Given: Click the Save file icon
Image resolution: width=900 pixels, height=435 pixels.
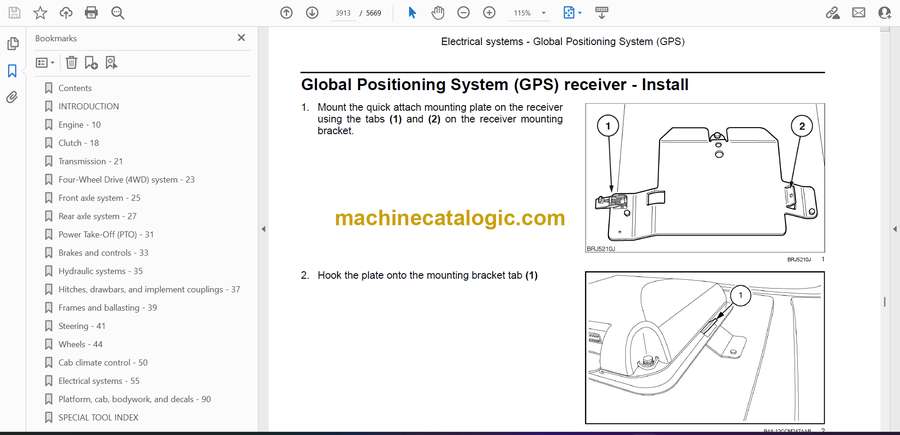Looking at the screenshot, I should 14,13.
